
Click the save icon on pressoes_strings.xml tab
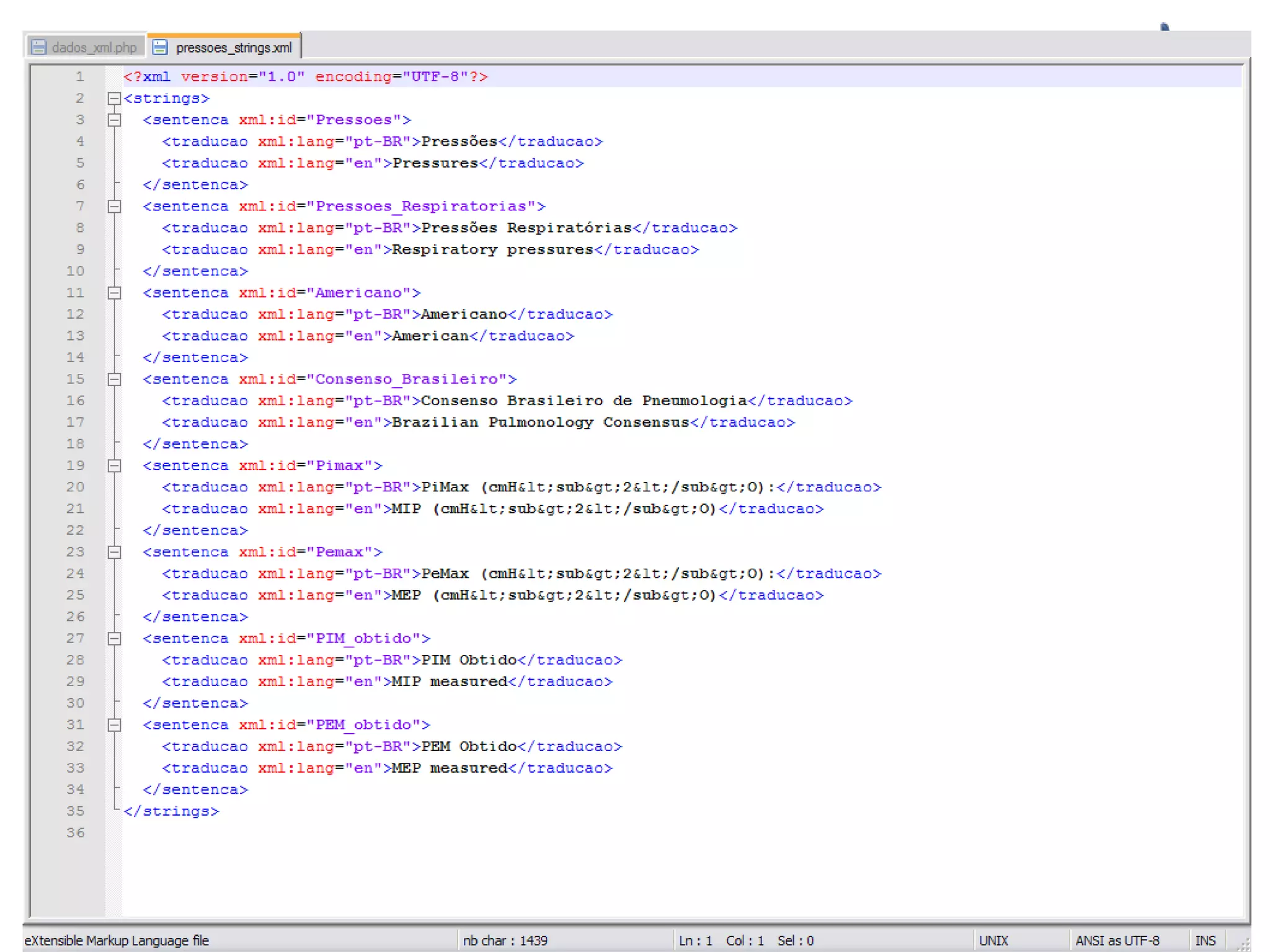pyautogui.click(x=160, y=47)
